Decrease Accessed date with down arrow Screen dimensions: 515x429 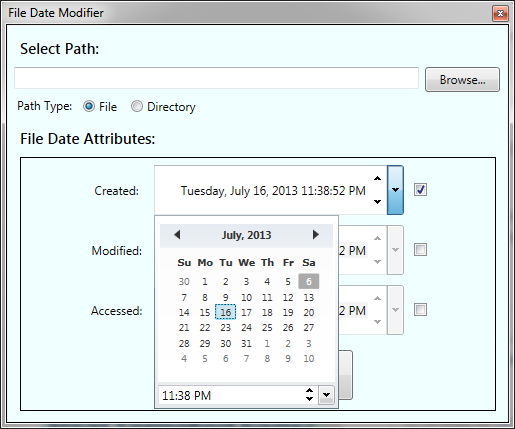click(377, 322)
